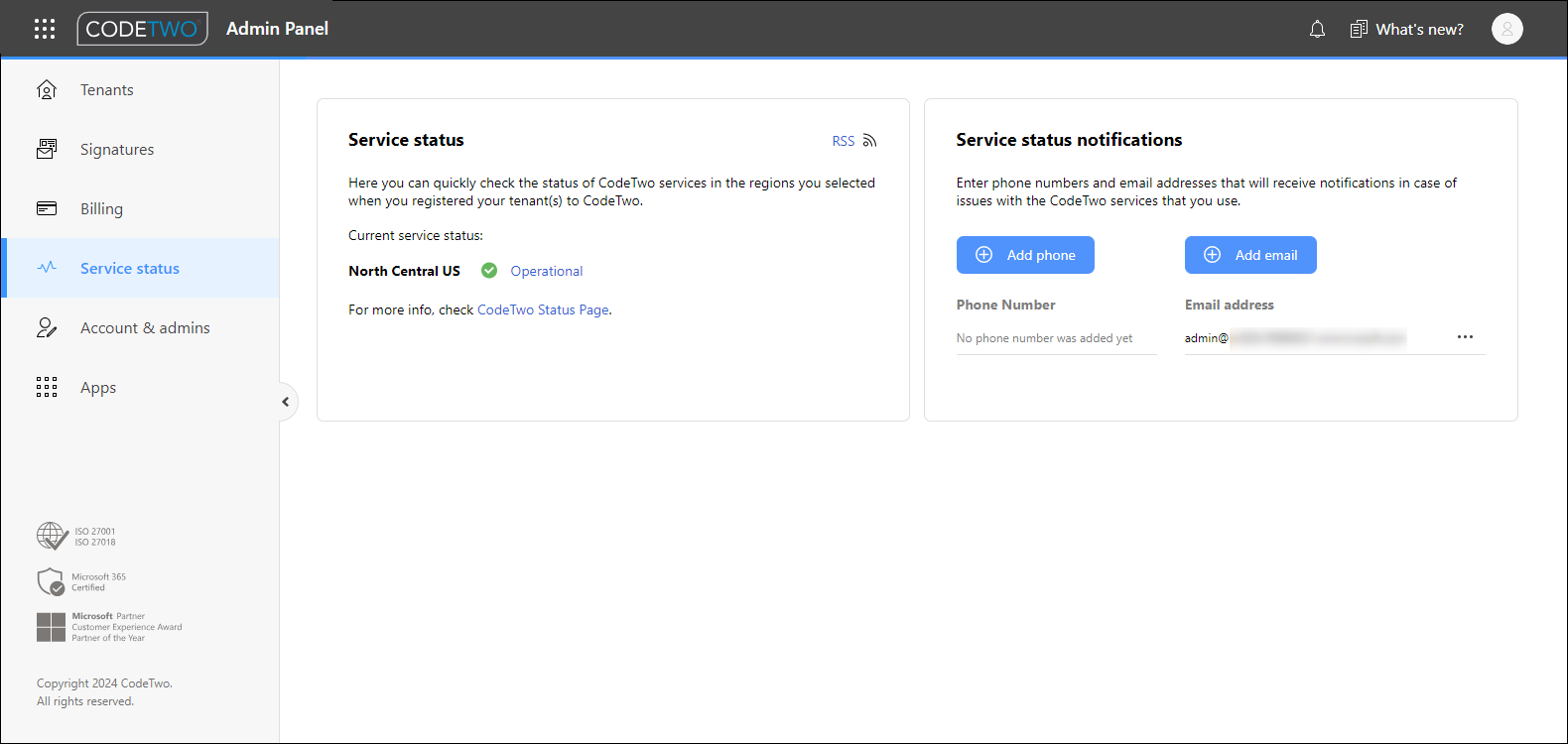Open Billing section
Screen dimensions: 1568x744
click(141, 208)
